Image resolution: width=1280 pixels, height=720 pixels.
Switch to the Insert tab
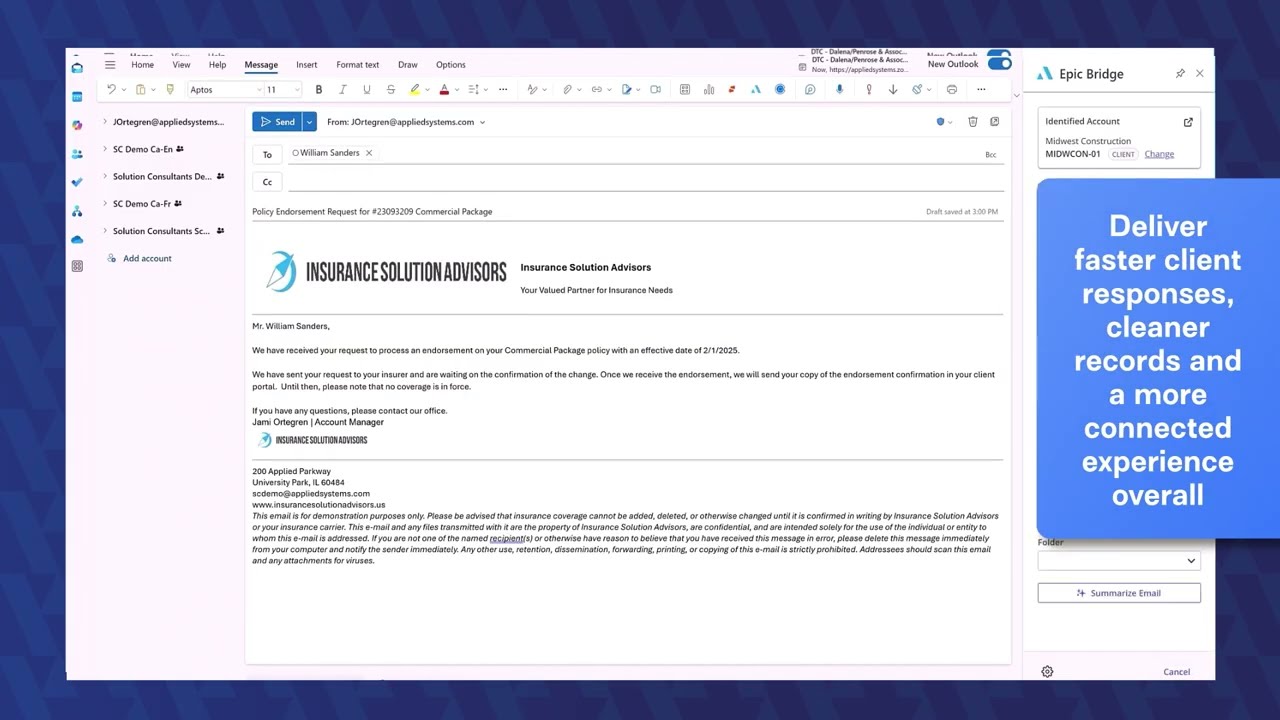point(307,65)
